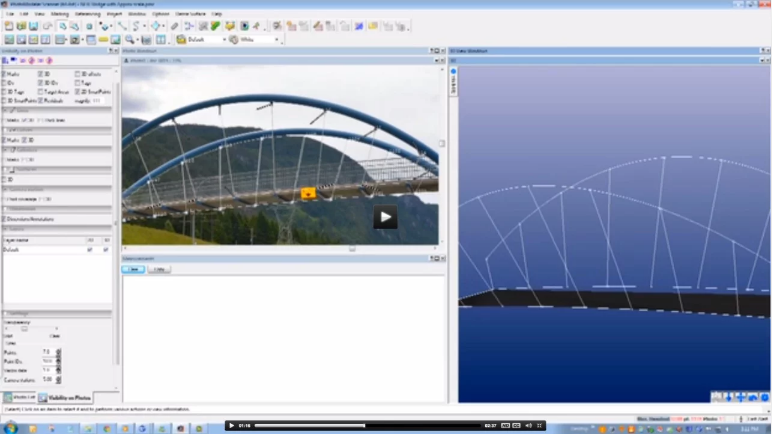Click the Save project disk icon
Screen dimensions: 772x434
click(33, 26)
